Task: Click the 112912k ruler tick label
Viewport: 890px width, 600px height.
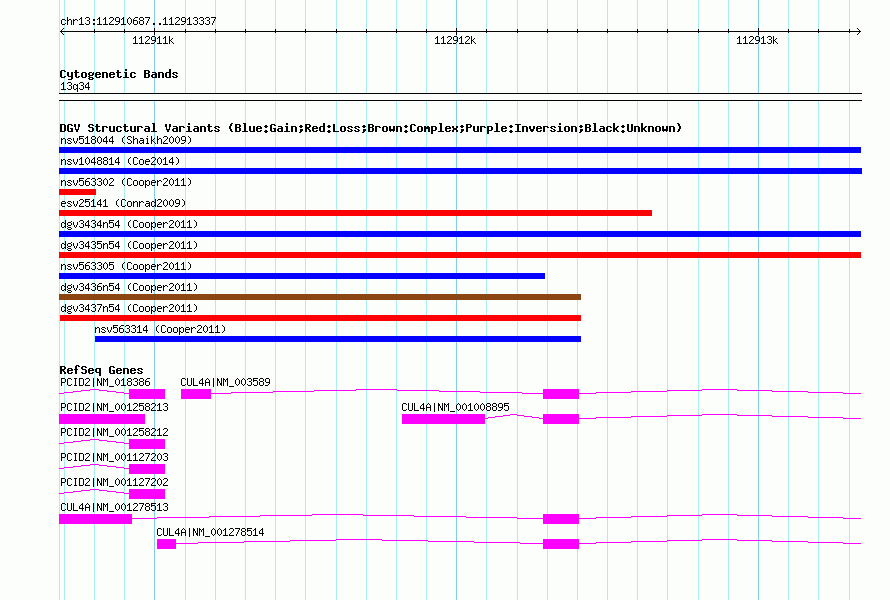Action: (x=455, y=40)
